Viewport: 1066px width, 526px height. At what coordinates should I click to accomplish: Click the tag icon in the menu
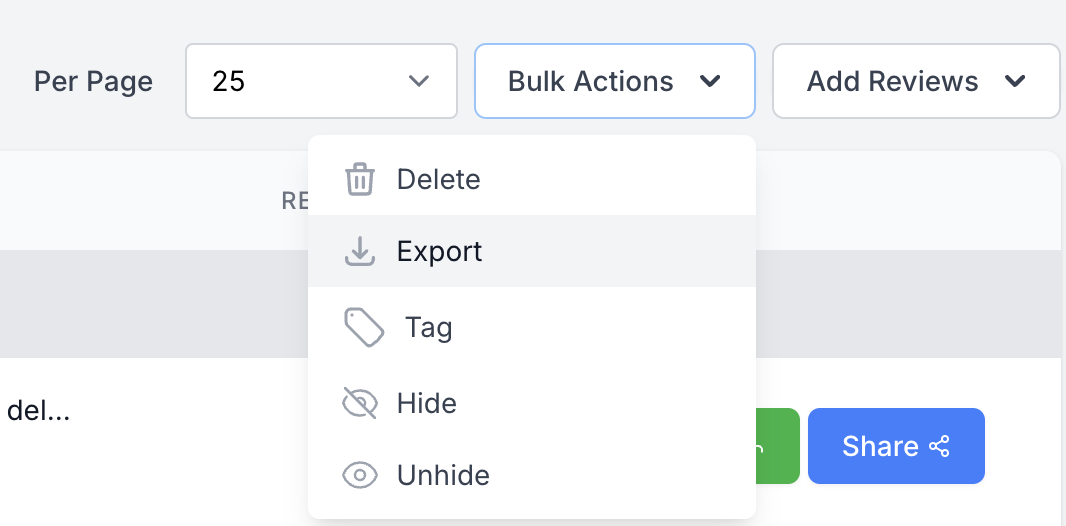[364, 328]
